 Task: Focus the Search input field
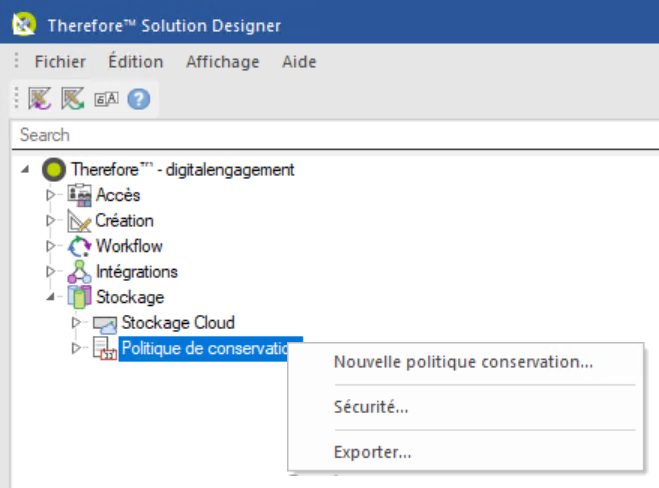[335, 135]
